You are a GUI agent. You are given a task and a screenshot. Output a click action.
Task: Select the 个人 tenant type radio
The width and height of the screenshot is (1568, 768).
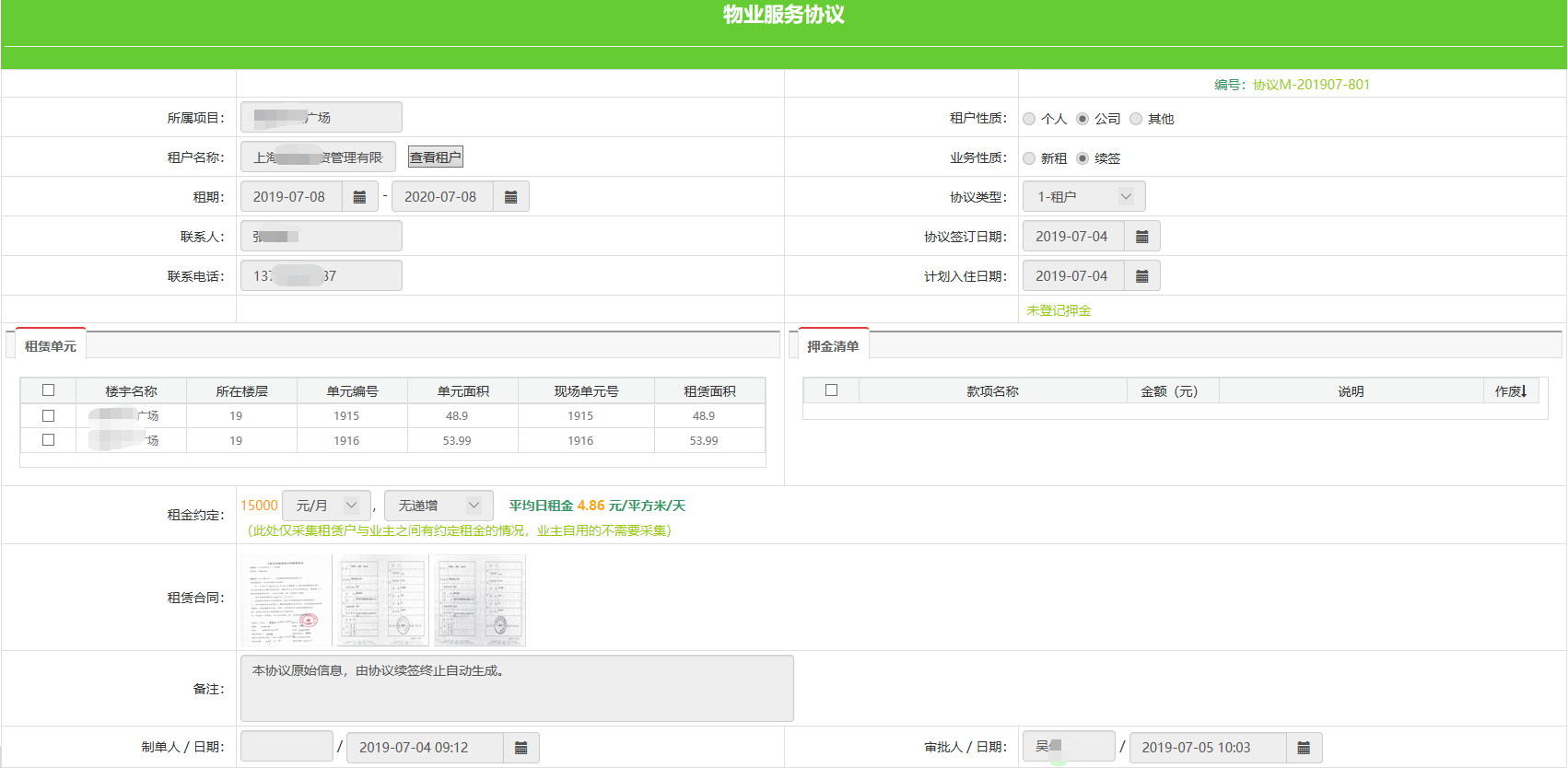click(1029, 119)
